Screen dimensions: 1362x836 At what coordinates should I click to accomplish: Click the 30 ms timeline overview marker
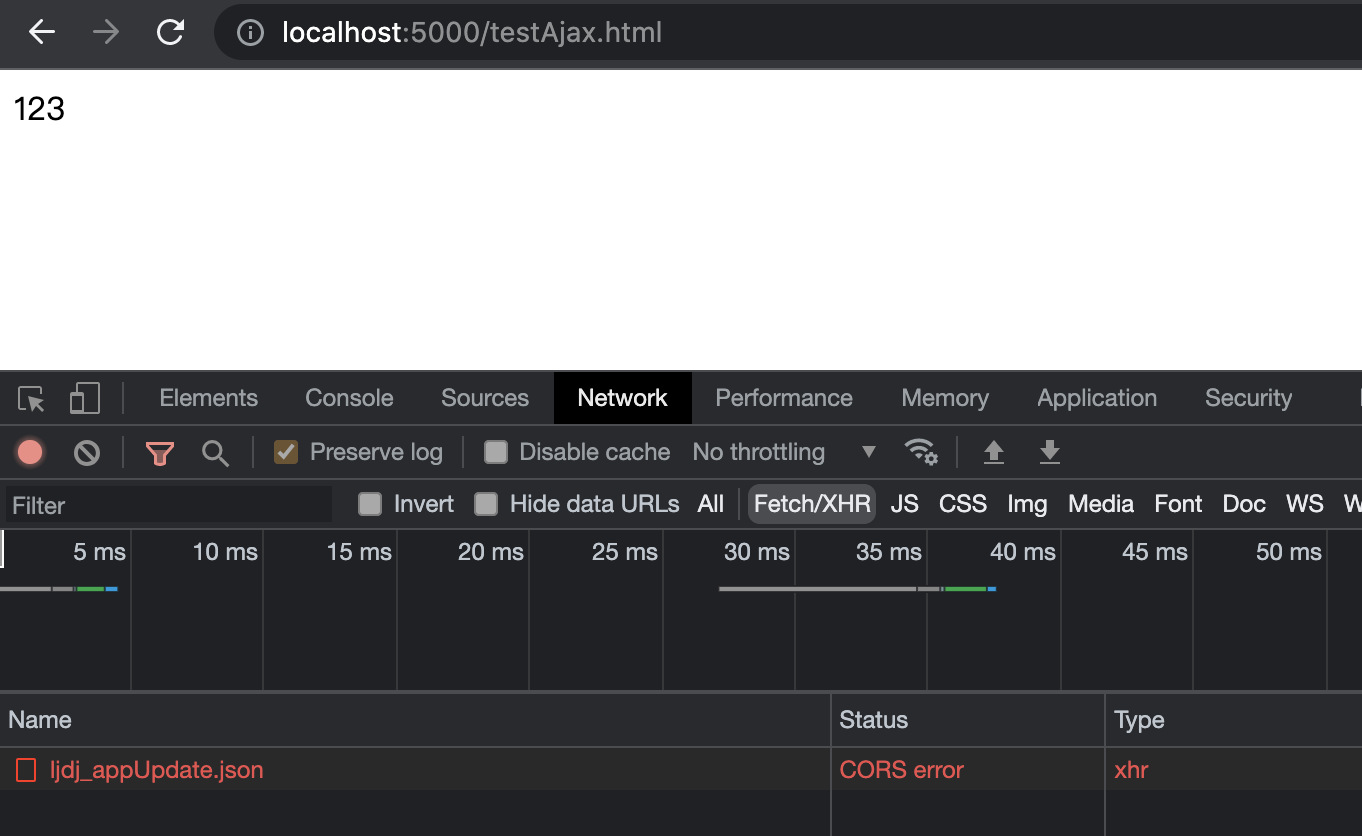click(756, 552)
